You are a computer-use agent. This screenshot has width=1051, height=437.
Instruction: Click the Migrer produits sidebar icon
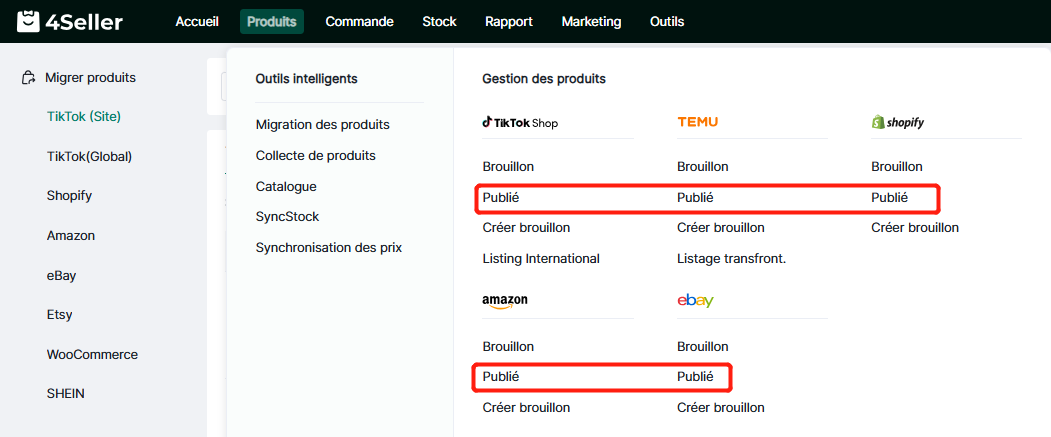pyautogui.click(x=29, y=77)
